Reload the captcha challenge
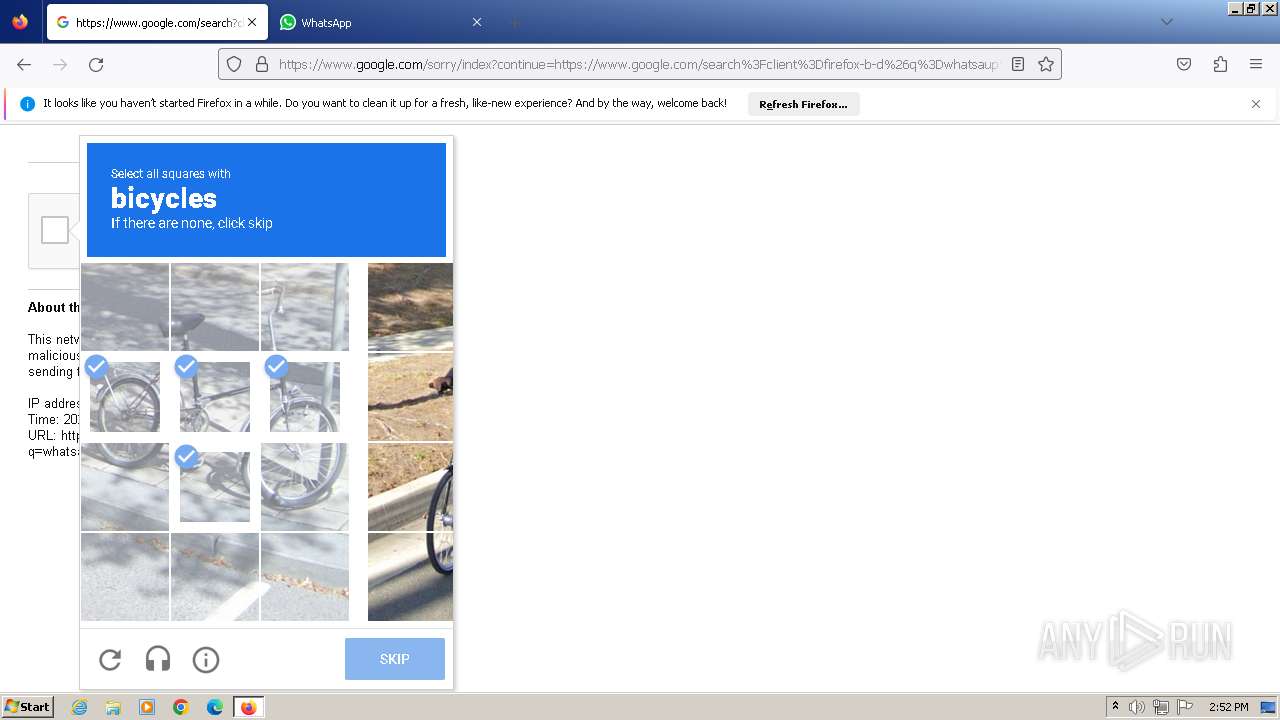This screenshot has height=720, width=1280. (110, 659)
